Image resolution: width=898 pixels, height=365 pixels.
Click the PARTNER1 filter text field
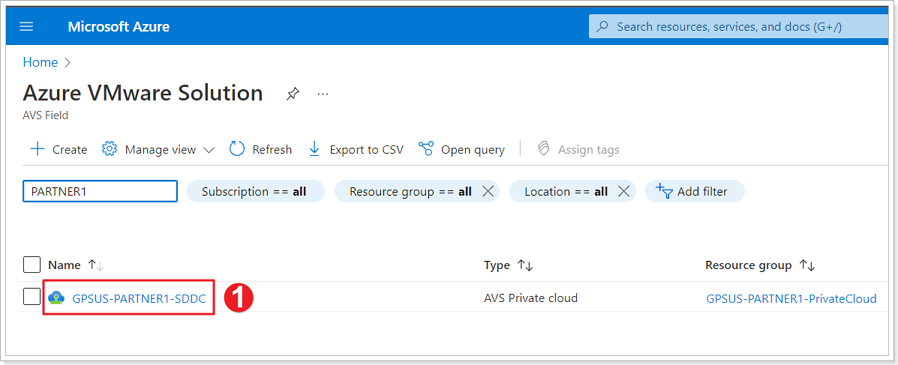point(100,191)
